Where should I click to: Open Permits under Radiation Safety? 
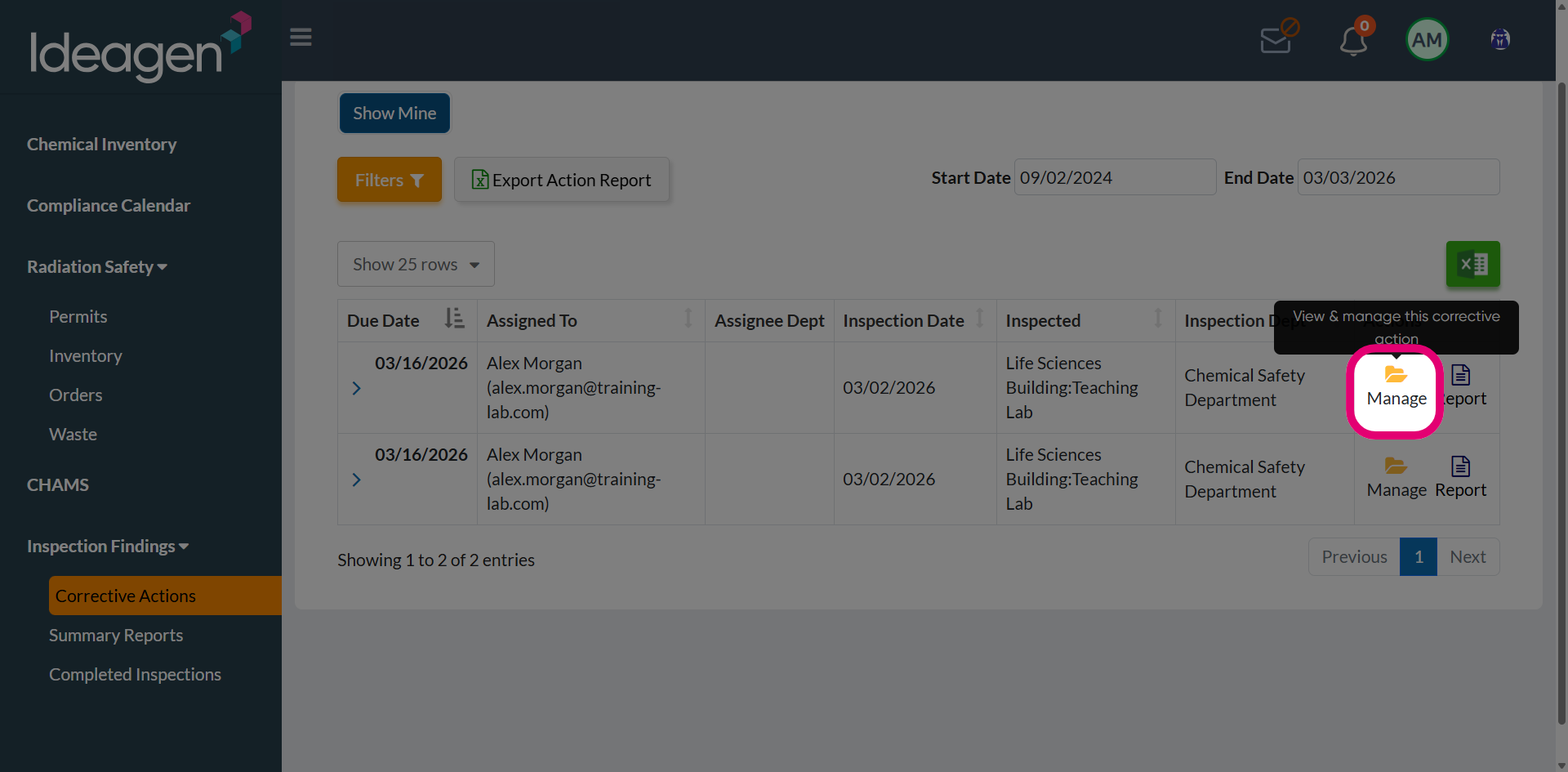pos(78,317)
